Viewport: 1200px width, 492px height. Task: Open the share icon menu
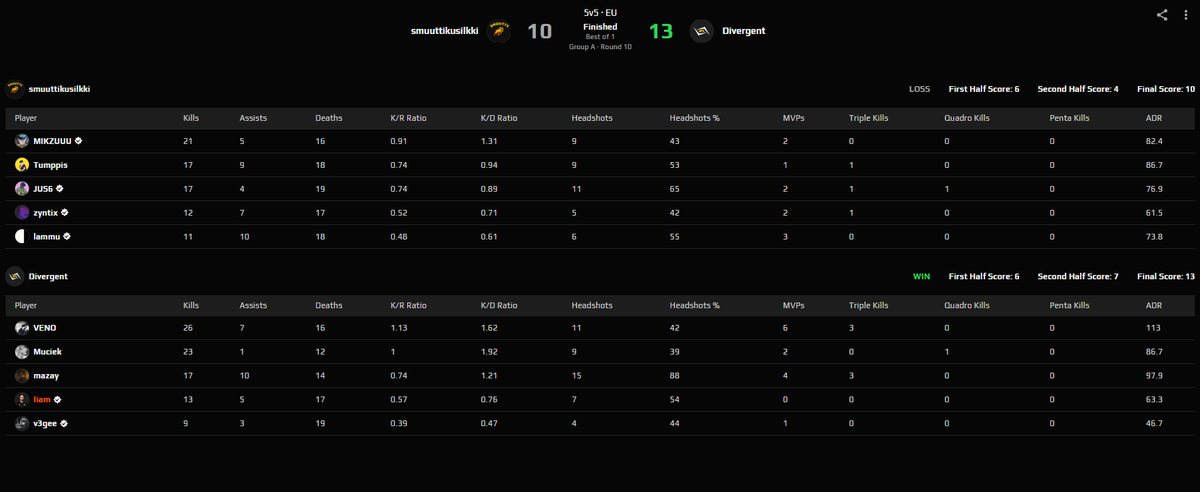coord(1162,14)
